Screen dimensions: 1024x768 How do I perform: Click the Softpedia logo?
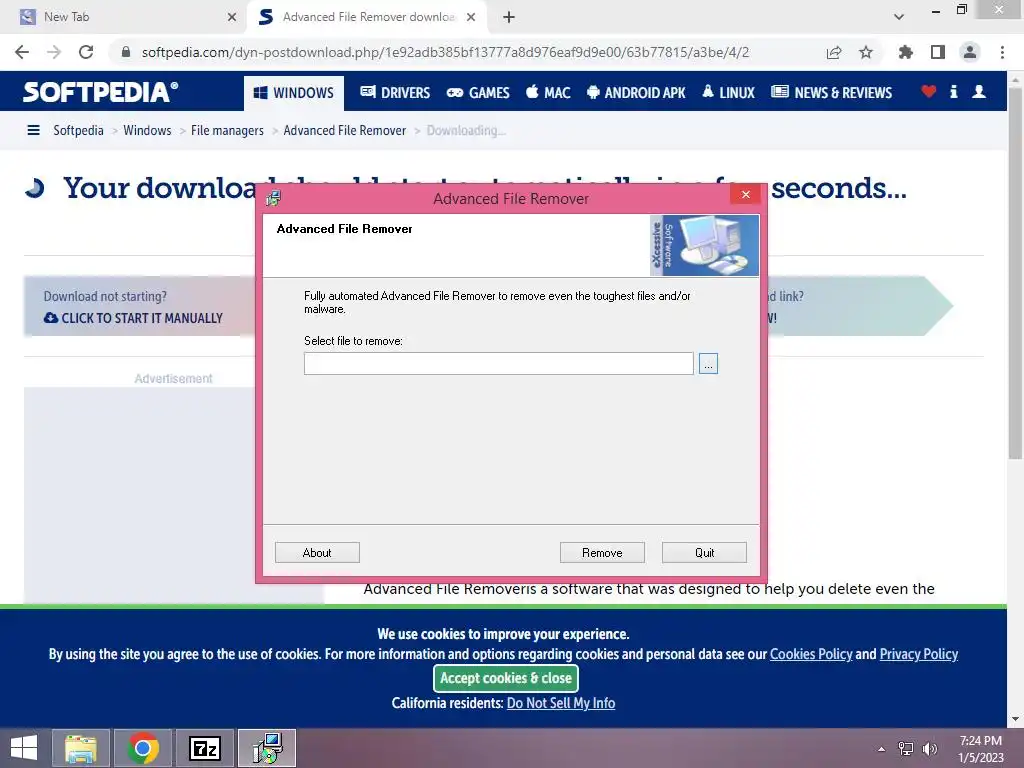coord(100,92)
